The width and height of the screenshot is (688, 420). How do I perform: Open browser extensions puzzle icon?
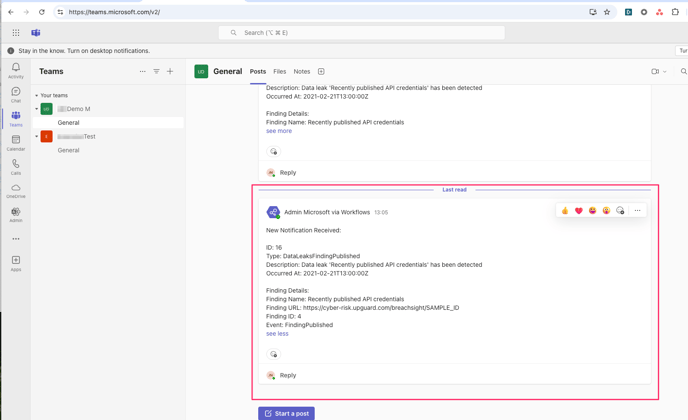point(675,12)
